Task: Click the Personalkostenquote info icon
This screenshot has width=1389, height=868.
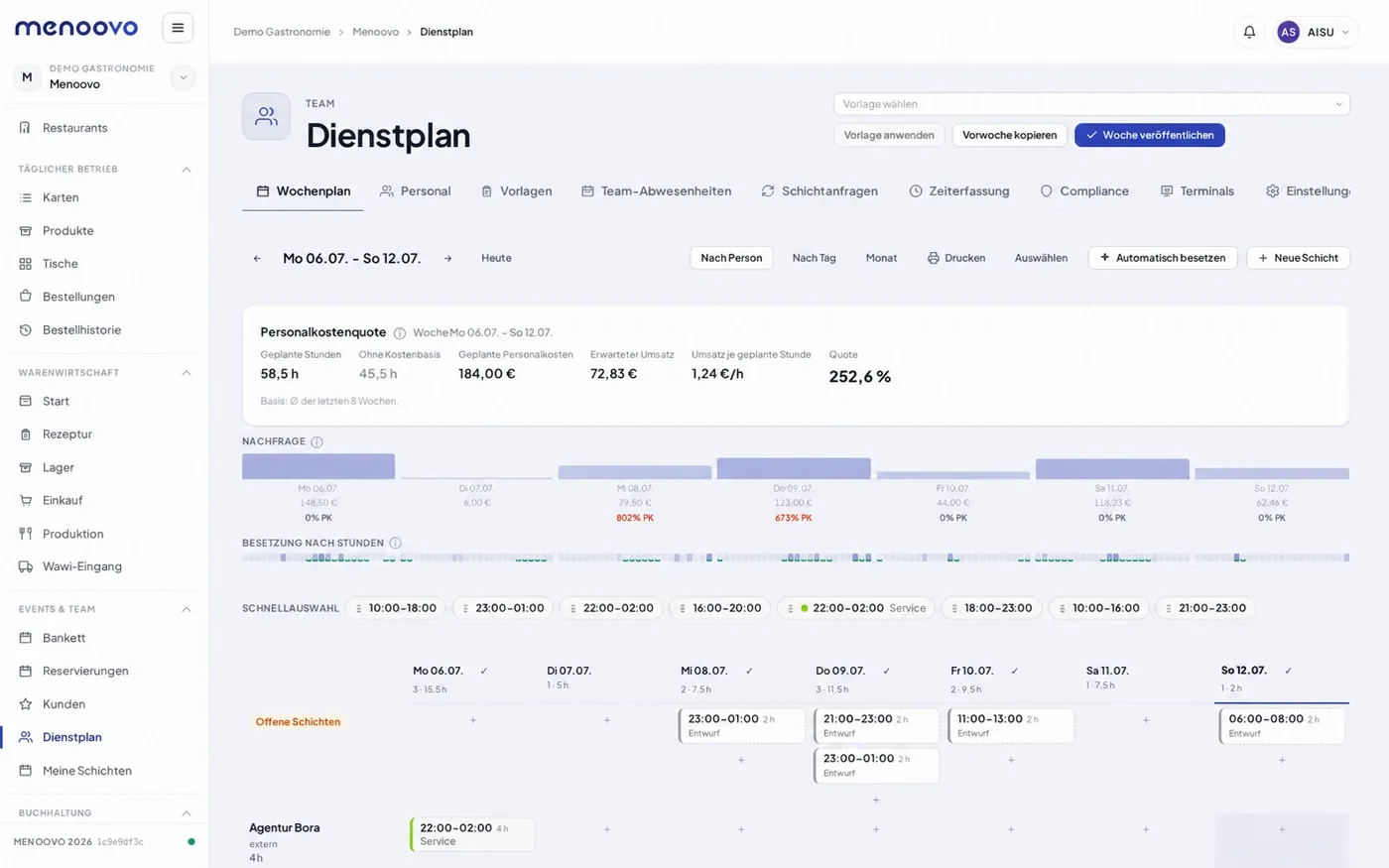Action: tap(400, 333)
